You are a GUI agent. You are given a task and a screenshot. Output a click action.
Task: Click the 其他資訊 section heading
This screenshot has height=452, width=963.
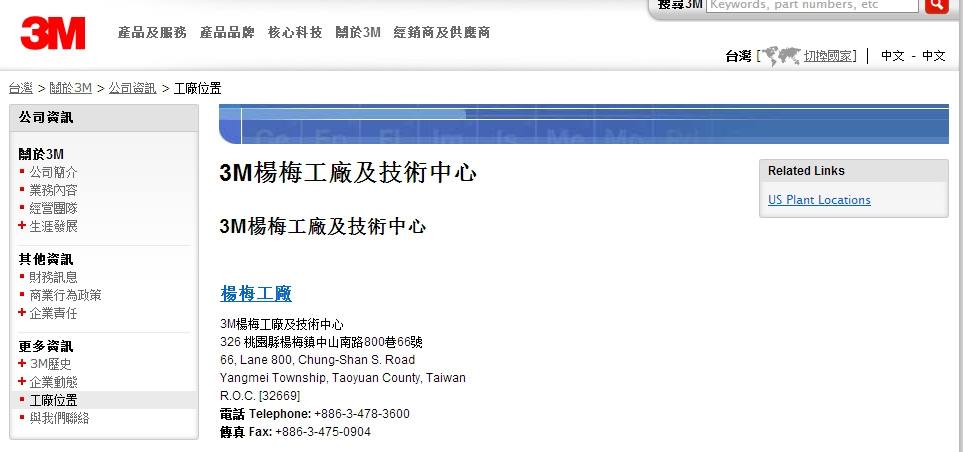coord(45,259)
